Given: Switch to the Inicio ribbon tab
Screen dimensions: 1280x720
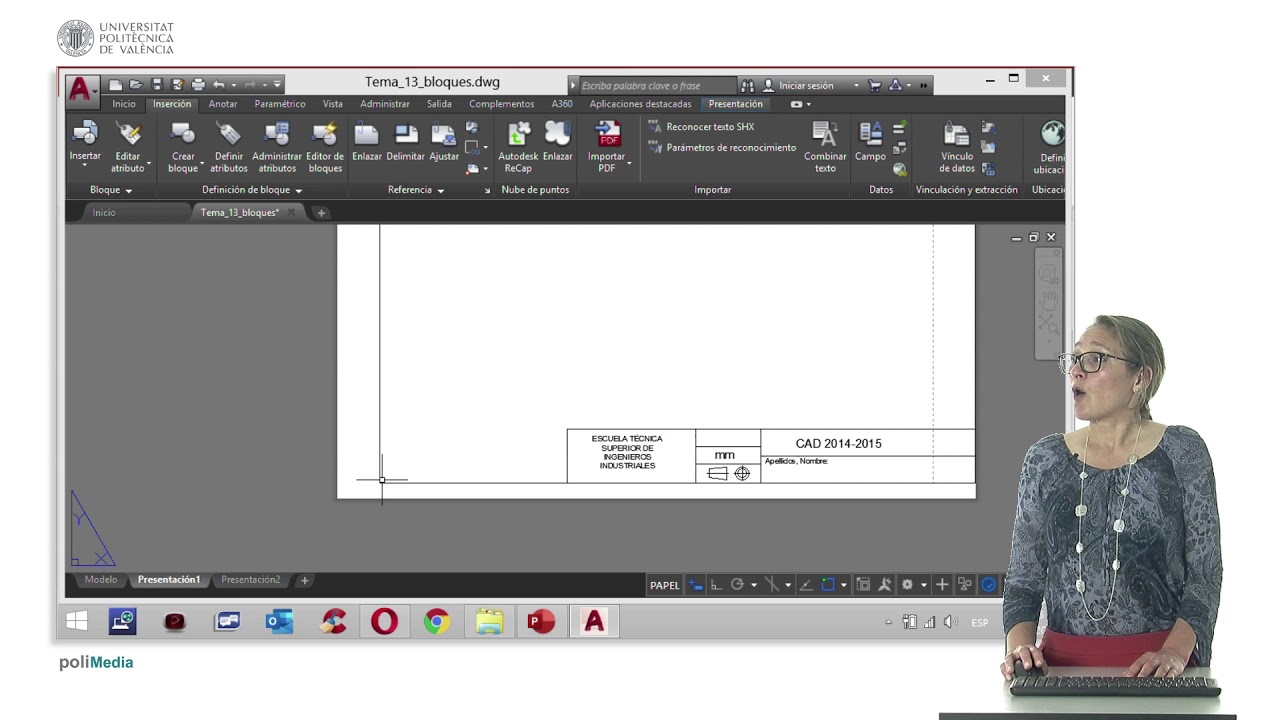Looking at the screenshot, I should click(124, 104).
